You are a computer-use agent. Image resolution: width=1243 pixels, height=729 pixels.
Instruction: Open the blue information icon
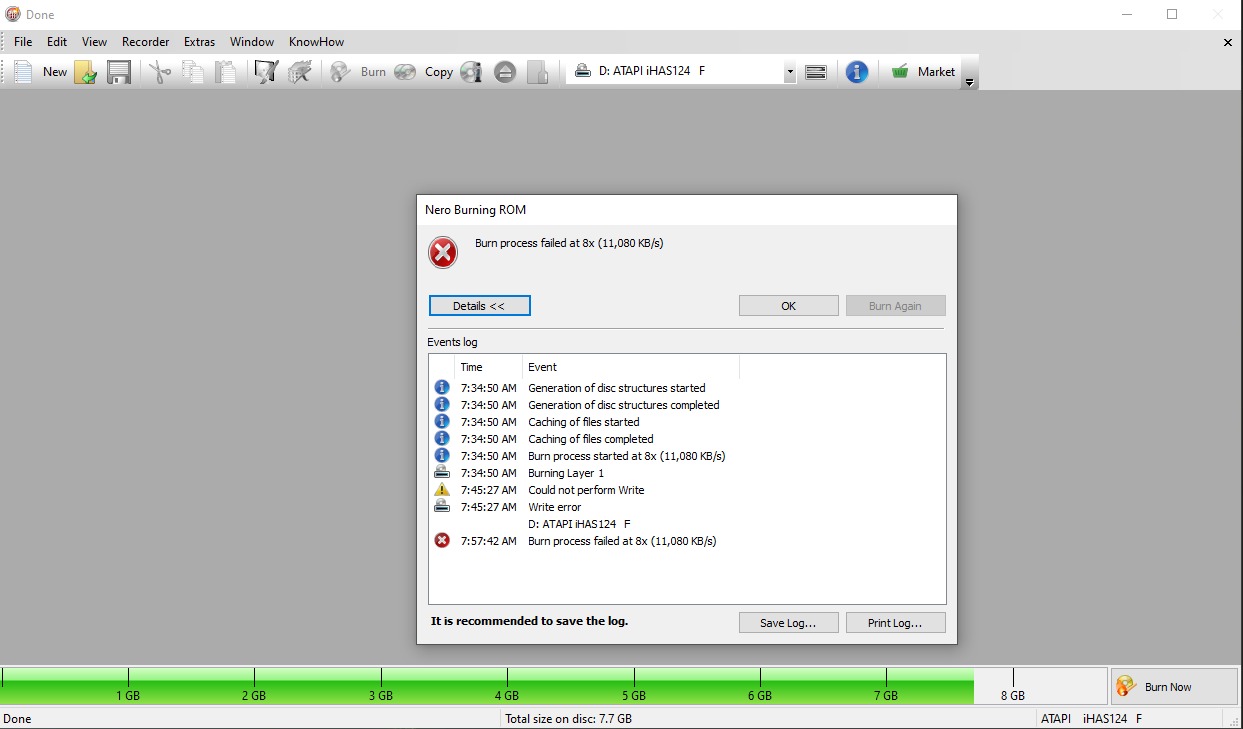[x=857, y=72]
